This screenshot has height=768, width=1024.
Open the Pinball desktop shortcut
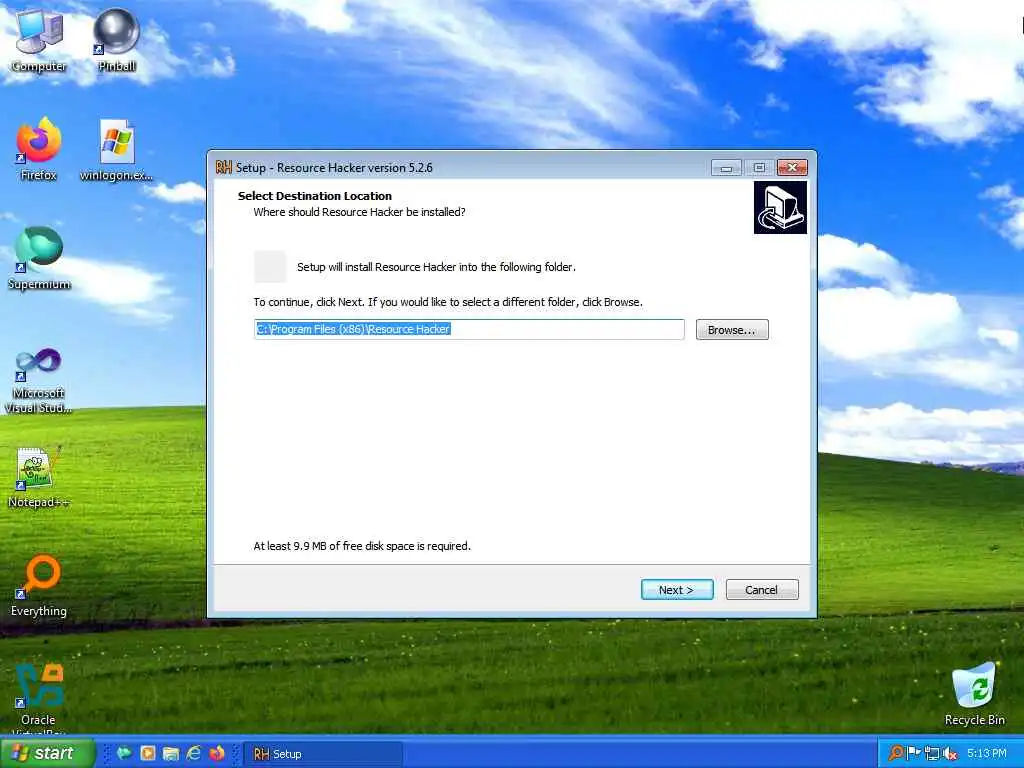click(117, 40)
